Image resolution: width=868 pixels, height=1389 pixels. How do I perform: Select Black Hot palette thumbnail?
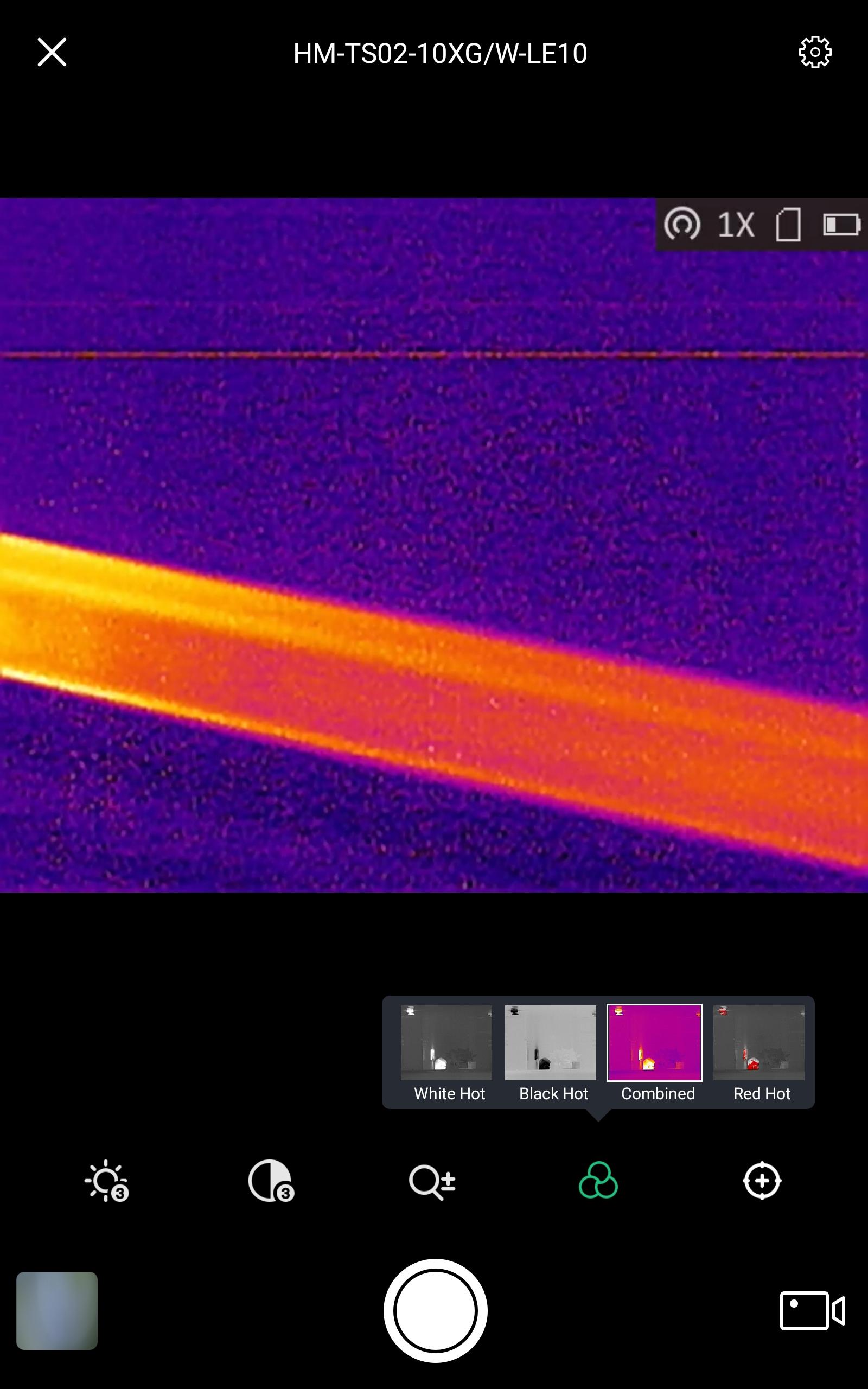click(x=551, y=1042)
